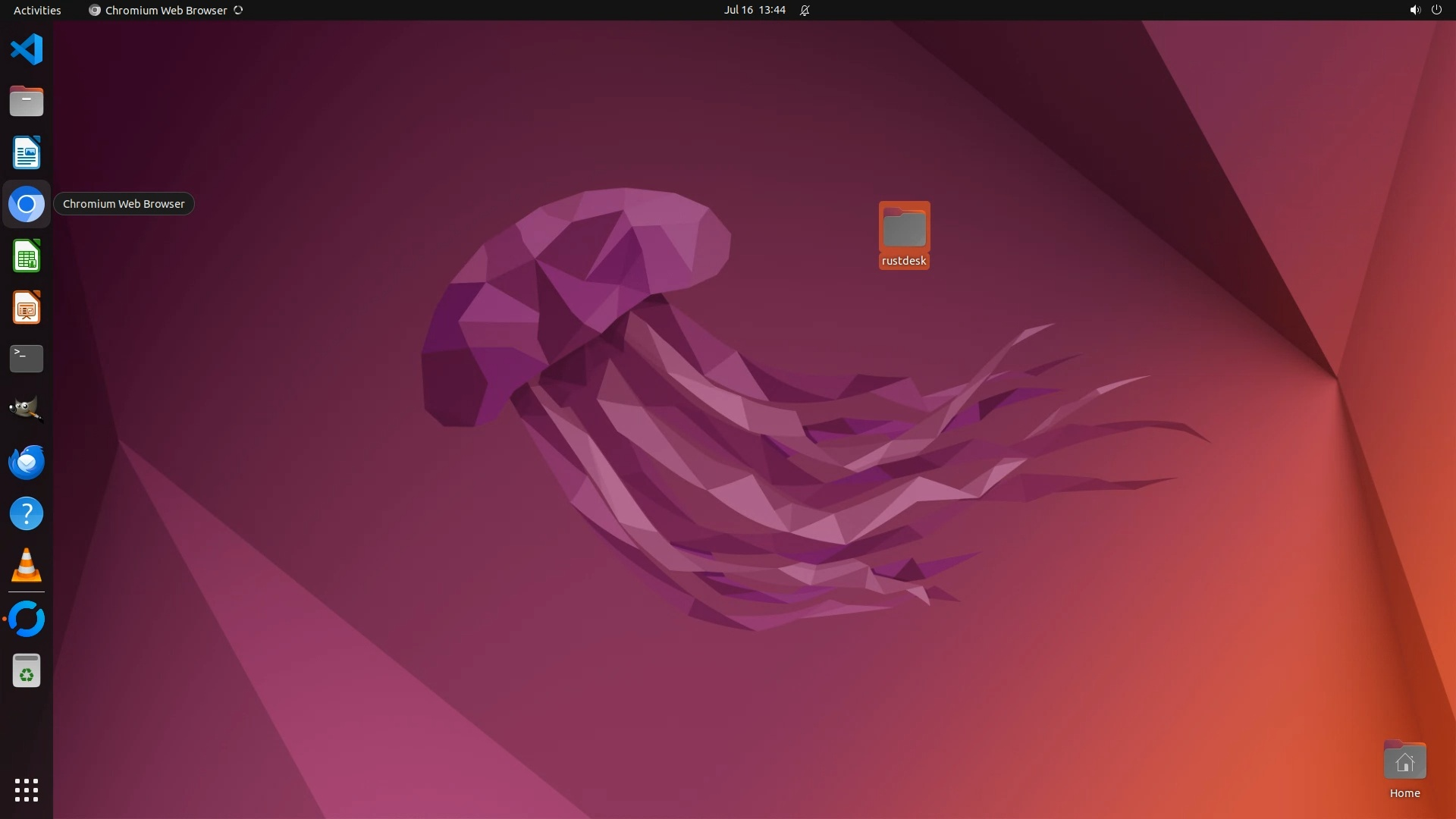1456x819 pixels.
Task: Open Visual Studio Code from dock
Action: click(27, 50)
